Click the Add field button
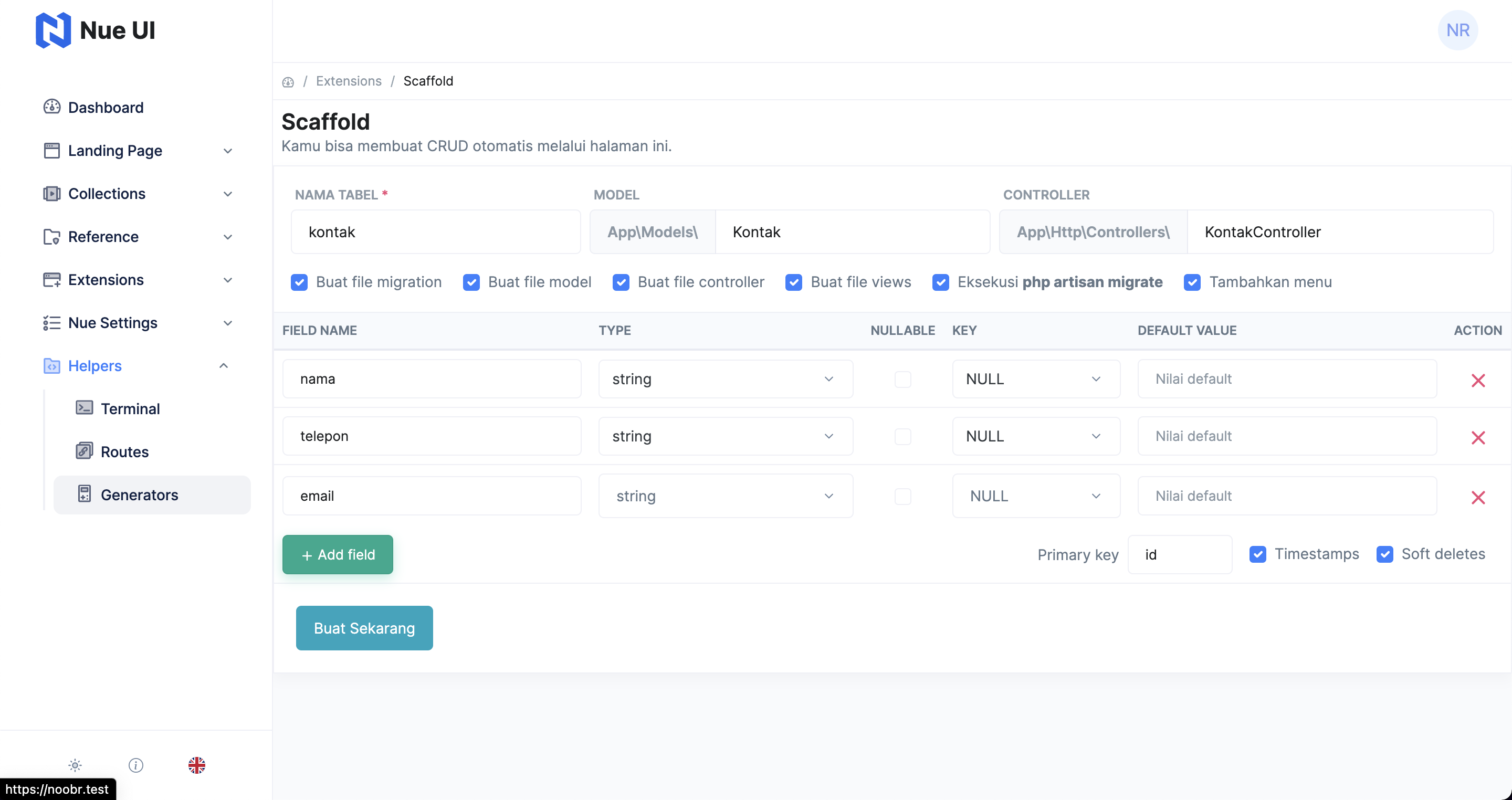The width and height of the screenshot is (1512, 800). [338, 555]
